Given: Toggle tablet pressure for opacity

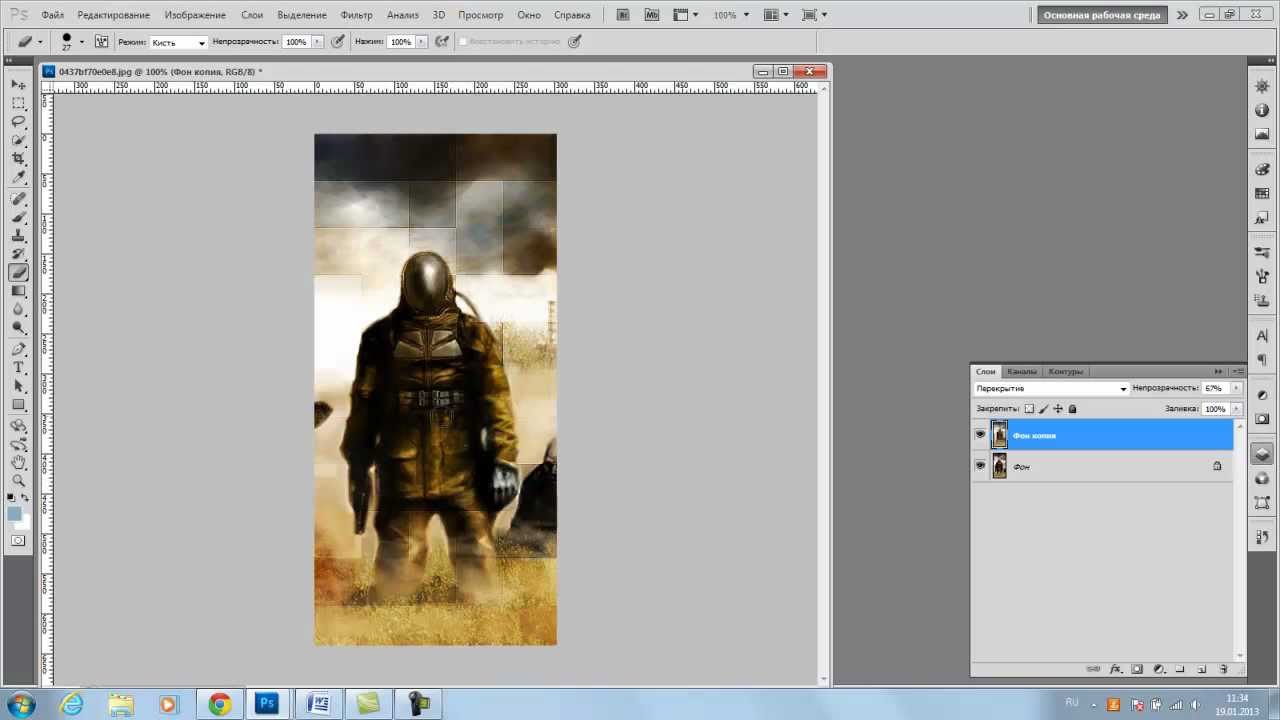Looking at the screenshot, I should click(x=338, y=42).
